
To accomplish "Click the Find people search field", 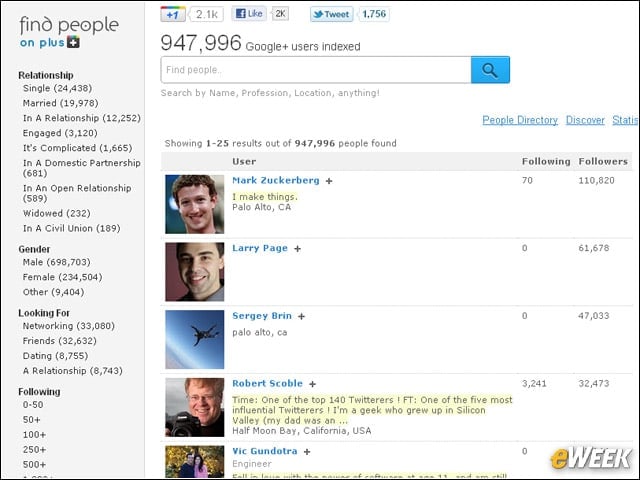I will coord(316,70).
